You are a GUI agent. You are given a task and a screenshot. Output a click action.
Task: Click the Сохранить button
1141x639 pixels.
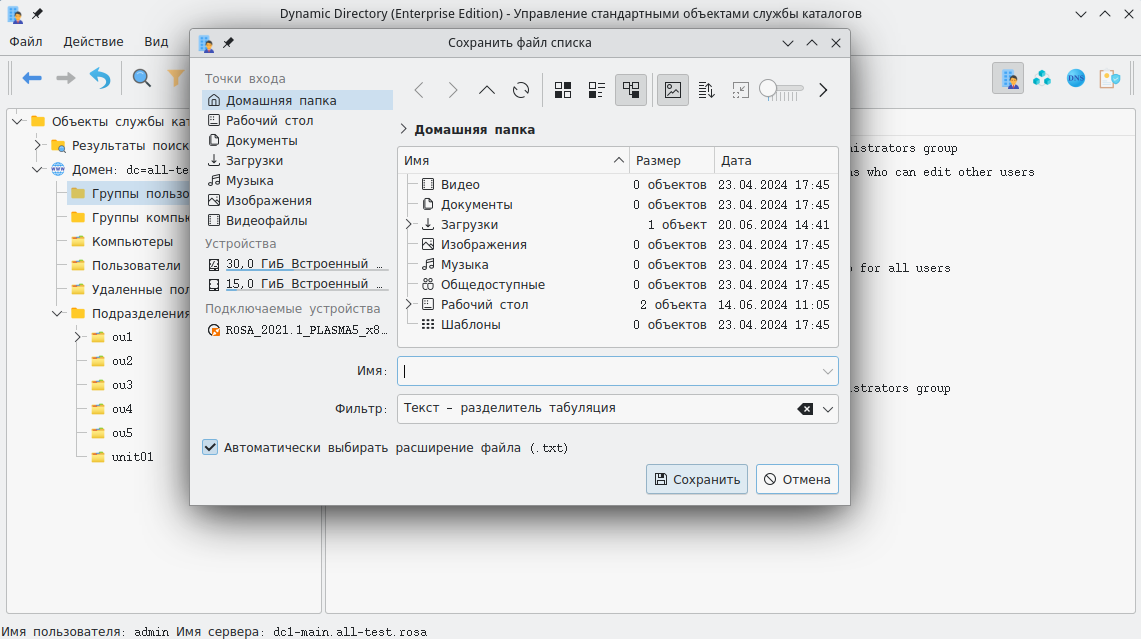[x=696, y=480]
